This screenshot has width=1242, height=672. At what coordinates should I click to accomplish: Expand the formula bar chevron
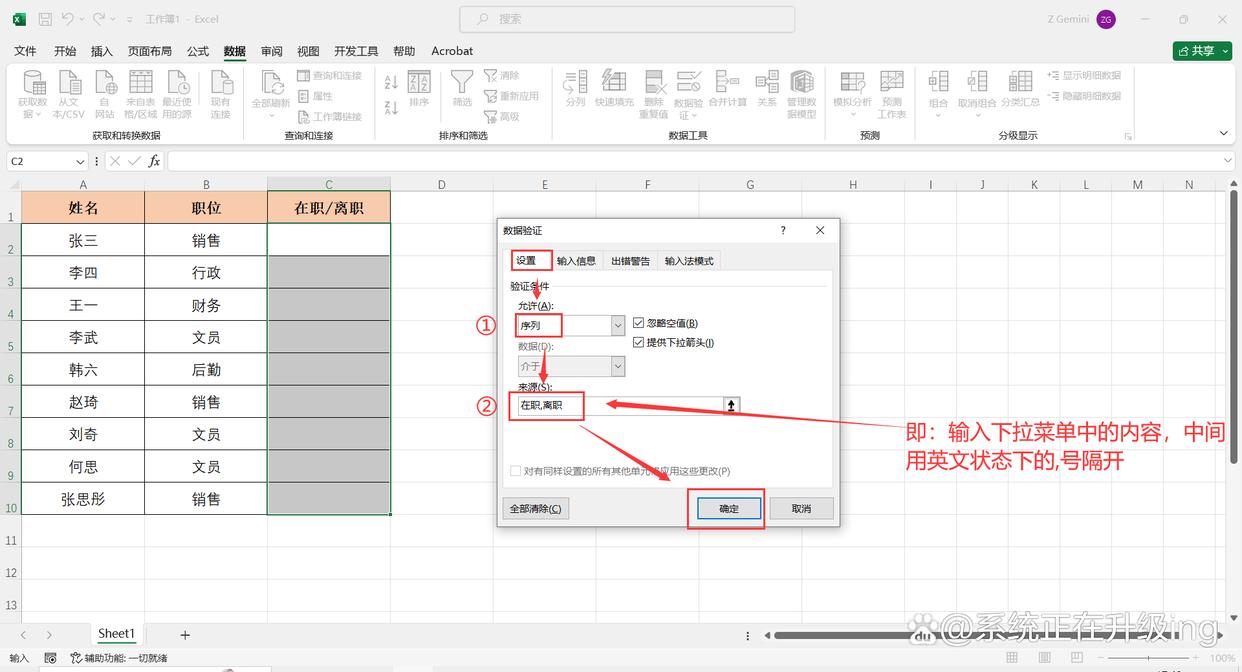[x=1229, y=161]
